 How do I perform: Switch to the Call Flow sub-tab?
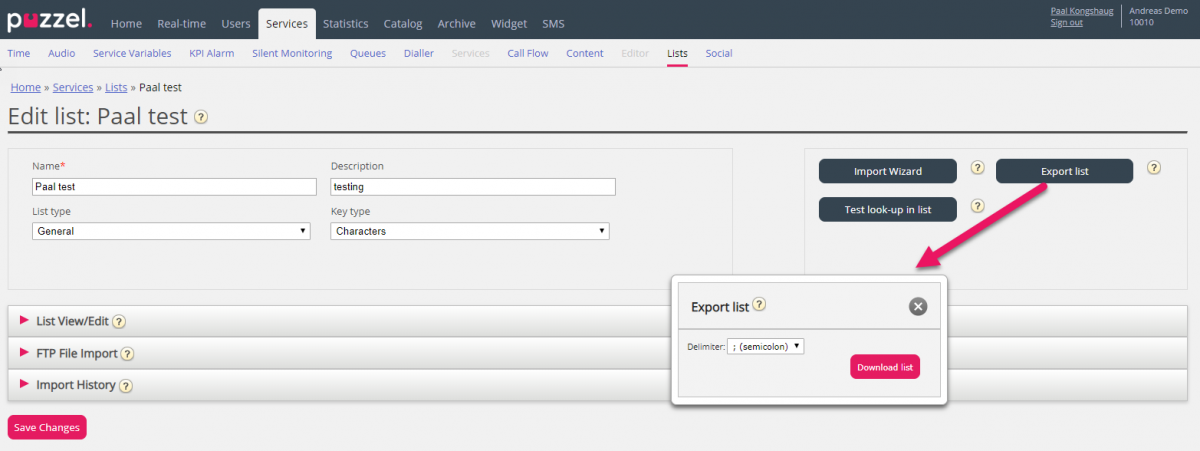click(528, 54)
